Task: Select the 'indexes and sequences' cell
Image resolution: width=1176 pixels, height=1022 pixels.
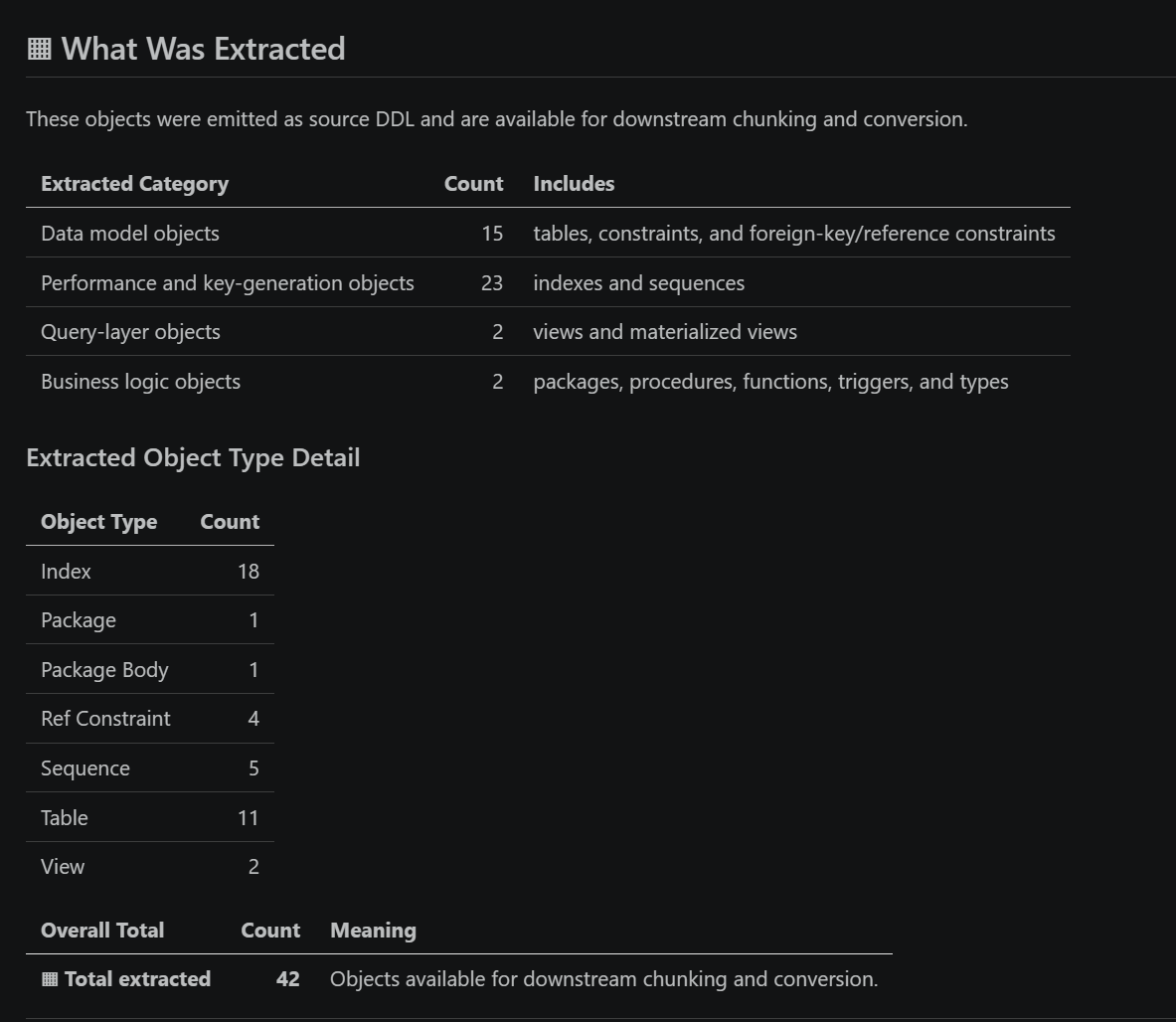Action: [x=639, y=282]
